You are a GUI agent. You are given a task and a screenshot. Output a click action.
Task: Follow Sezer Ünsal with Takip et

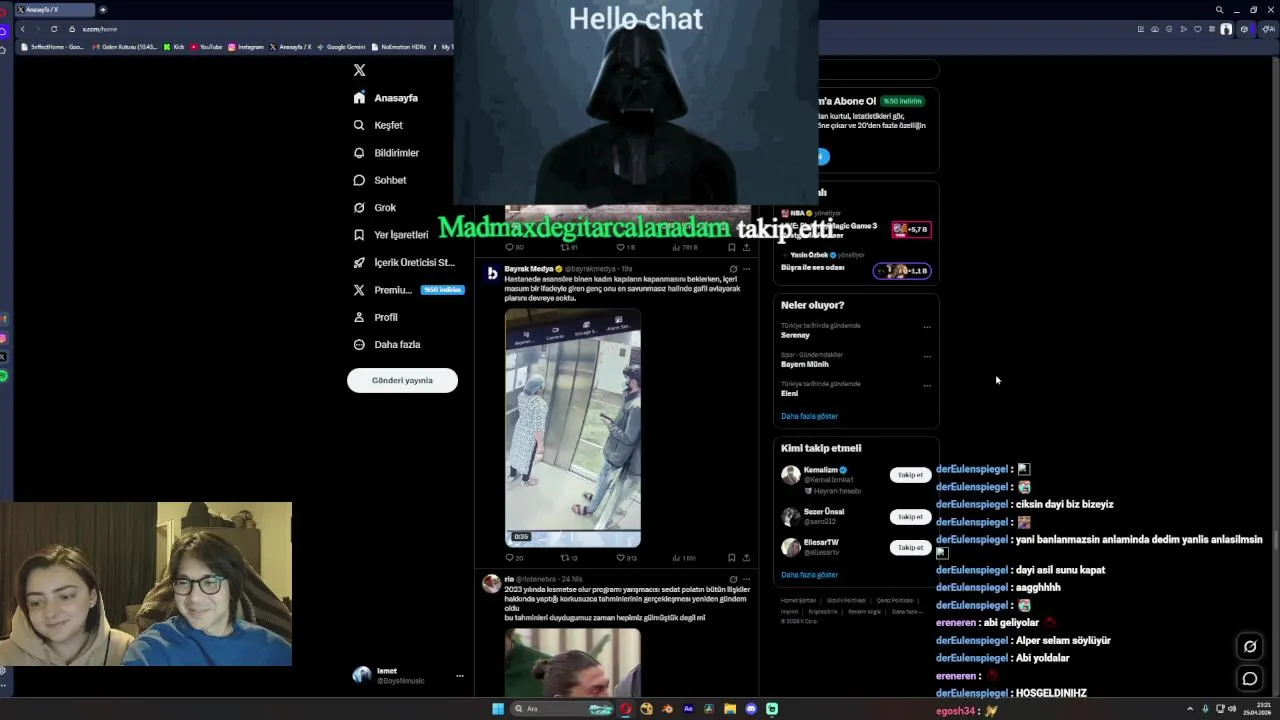[910, 517]
